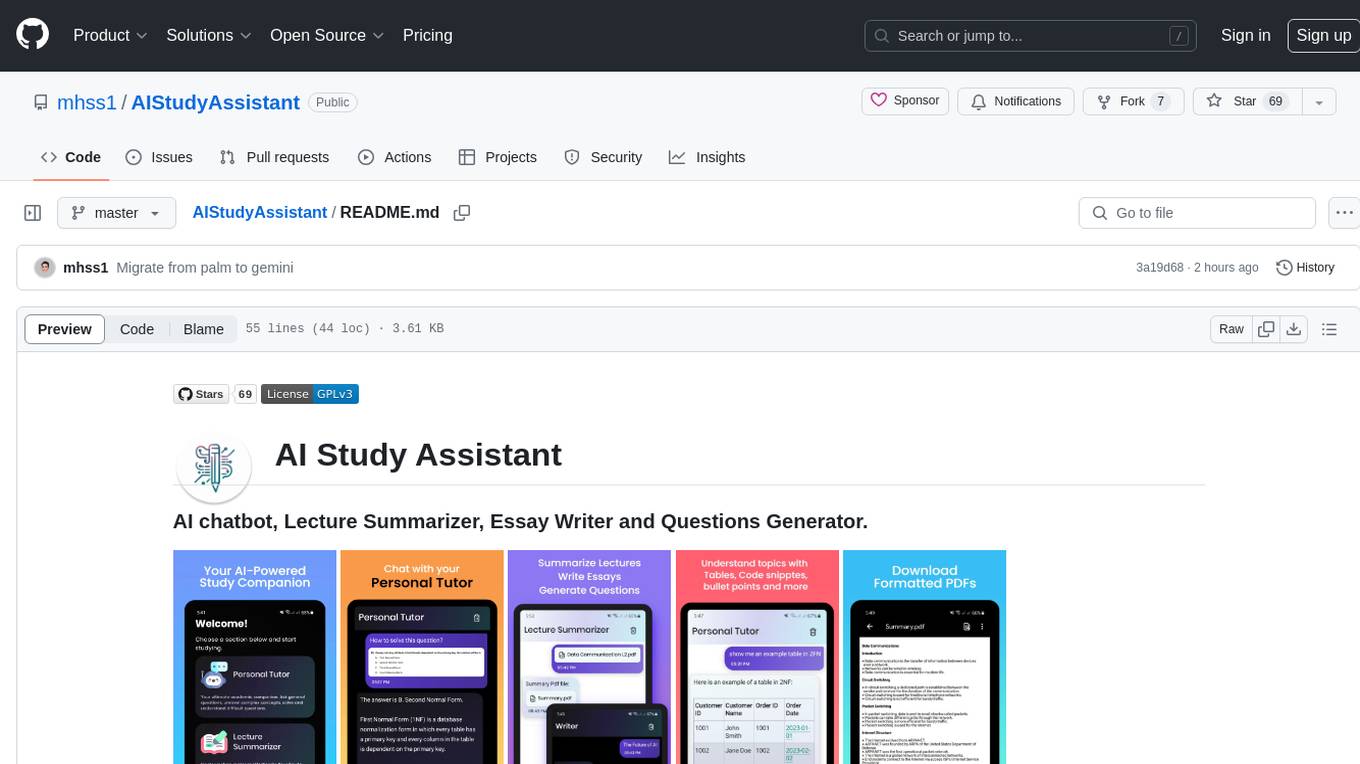Click the fork count 7

pyautogui.click(x=1160, y=101)
